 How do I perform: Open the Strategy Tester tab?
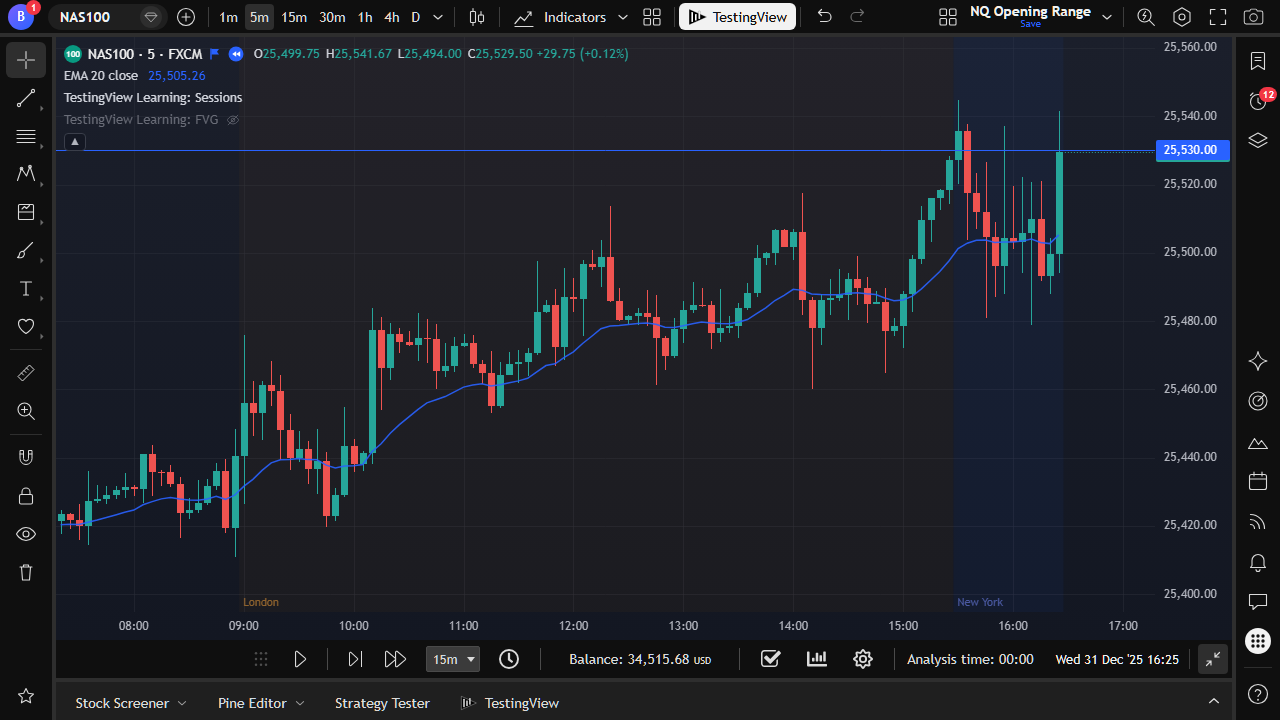click(382, 703)
